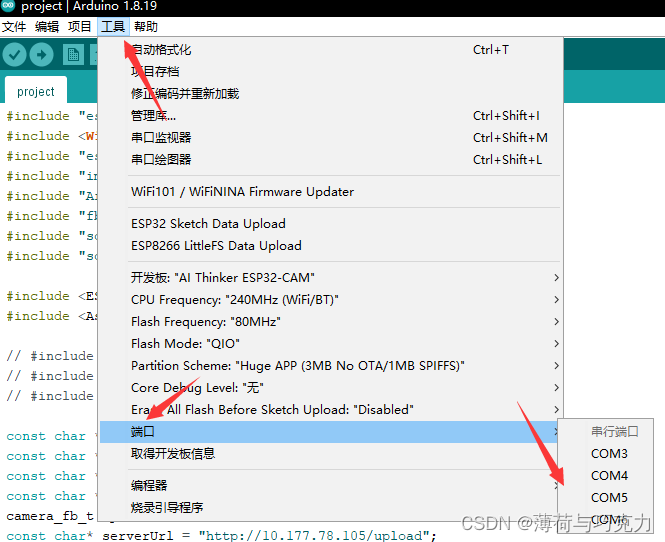Open the 编辑 menu
This screenshot has width=665, height=542.
tap(47, 27)
